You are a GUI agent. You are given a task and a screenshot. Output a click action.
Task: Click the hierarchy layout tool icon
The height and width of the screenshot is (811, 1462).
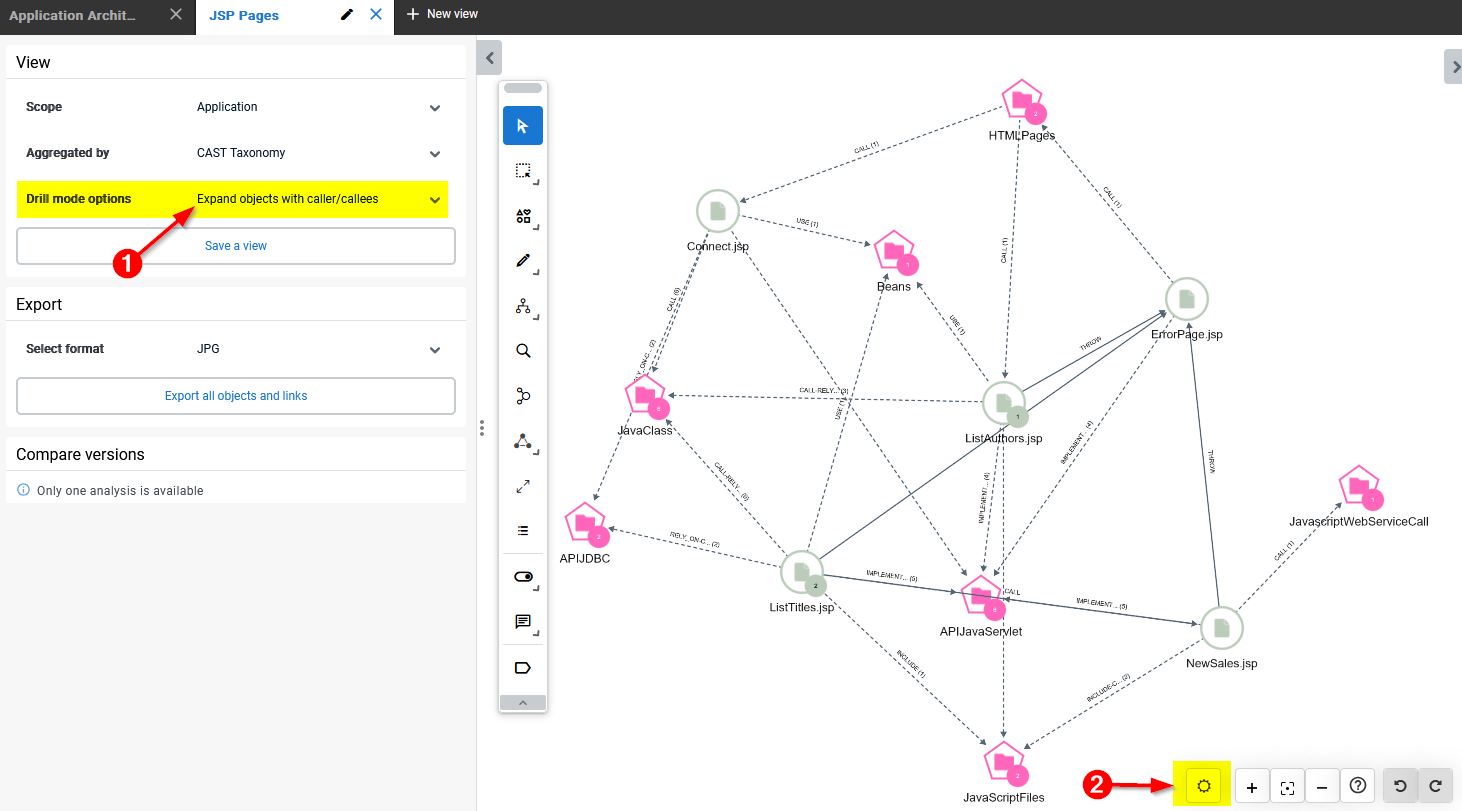(523, 307)
